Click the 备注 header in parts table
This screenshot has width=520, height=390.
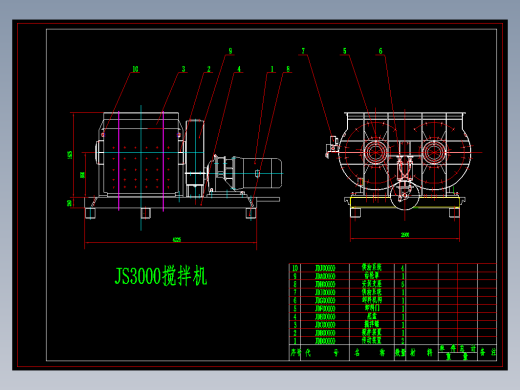tap(487, 352)
